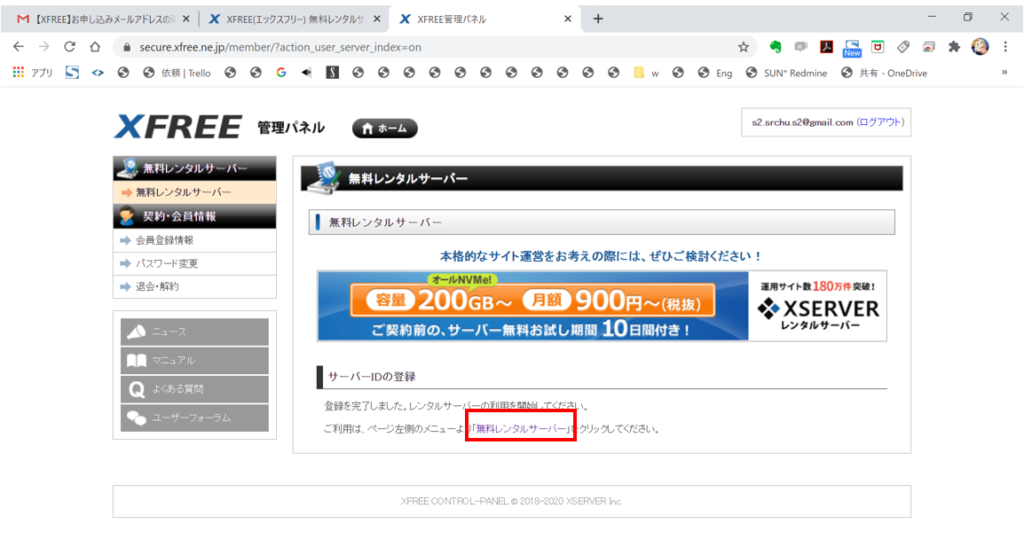Reload the current page
This screenshot has height=547, width=1024.
(69, 46)
